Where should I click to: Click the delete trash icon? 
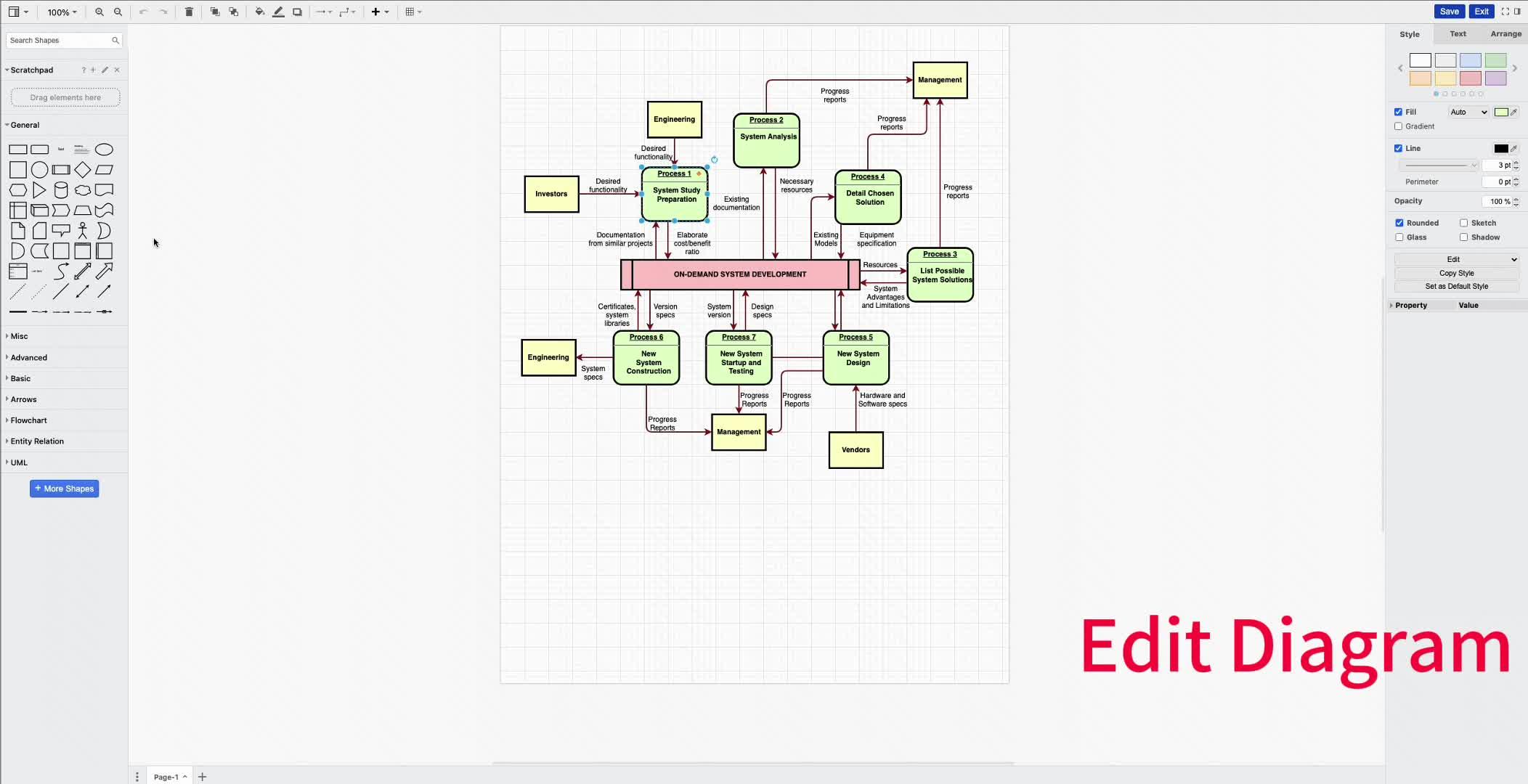(189, 12)
